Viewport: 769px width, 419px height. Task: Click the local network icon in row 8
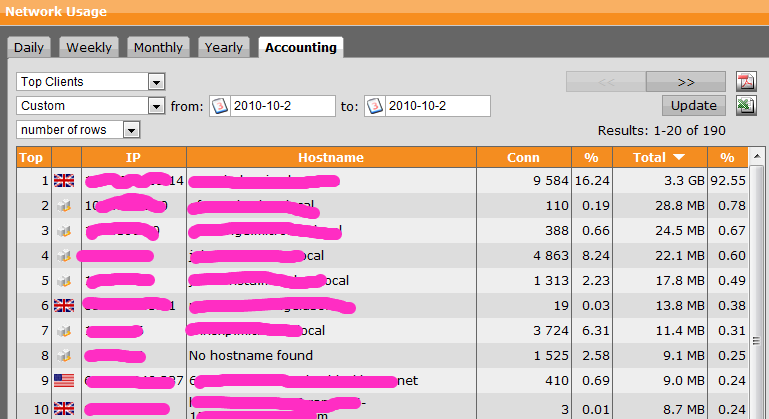65,356
